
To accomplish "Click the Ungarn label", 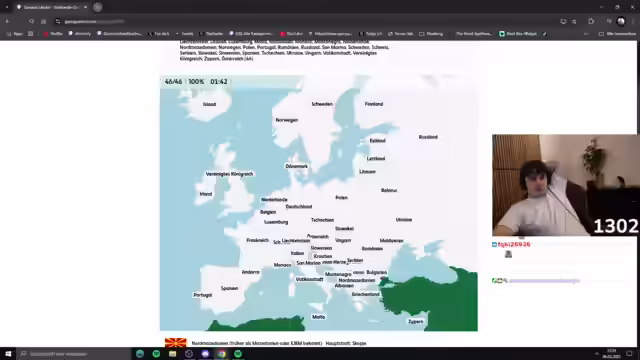I will tap(343, 240).
